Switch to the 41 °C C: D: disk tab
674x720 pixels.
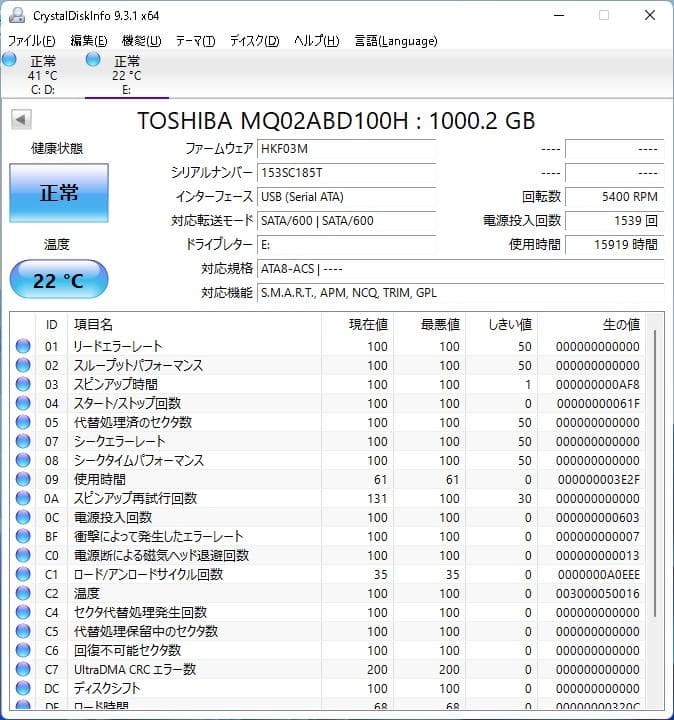(42, 74)
